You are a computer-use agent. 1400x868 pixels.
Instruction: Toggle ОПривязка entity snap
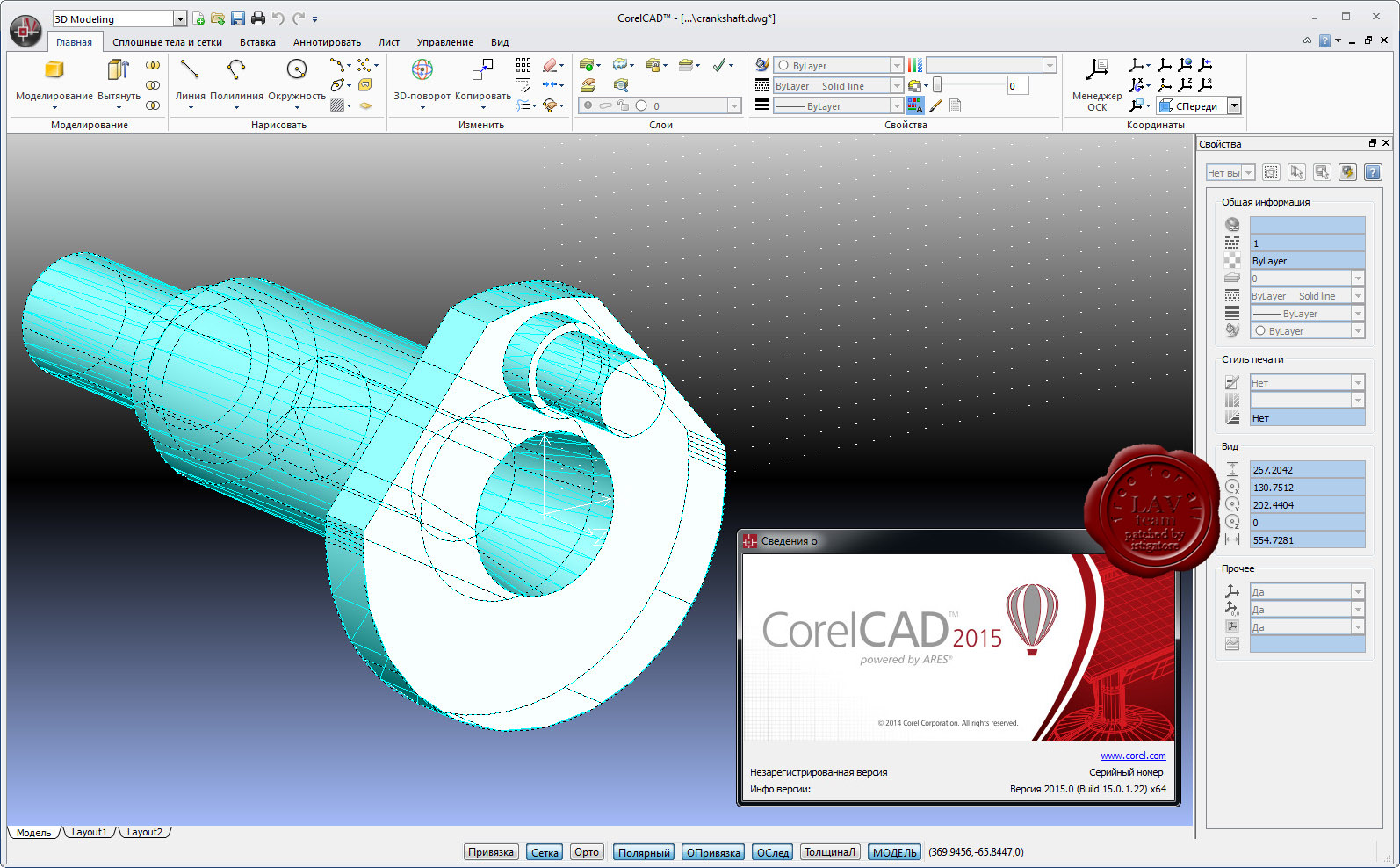click(712, 852)
